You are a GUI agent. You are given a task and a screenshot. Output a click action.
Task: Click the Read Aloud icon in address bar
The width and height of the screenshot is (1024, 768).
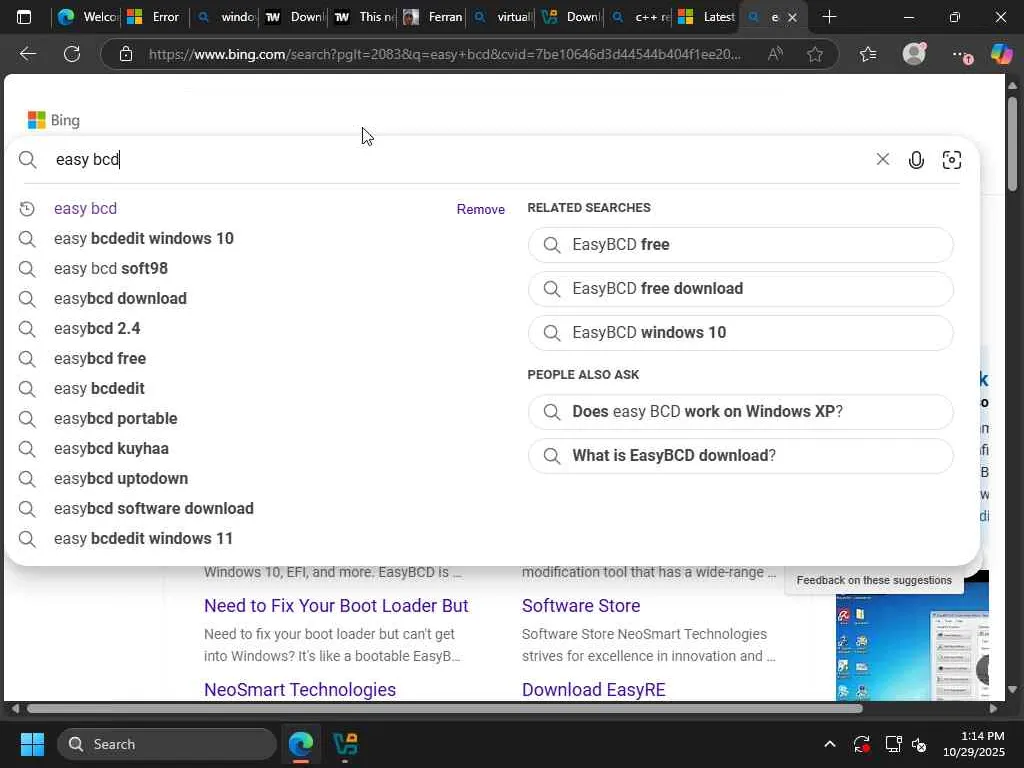(x=775, y=54)
